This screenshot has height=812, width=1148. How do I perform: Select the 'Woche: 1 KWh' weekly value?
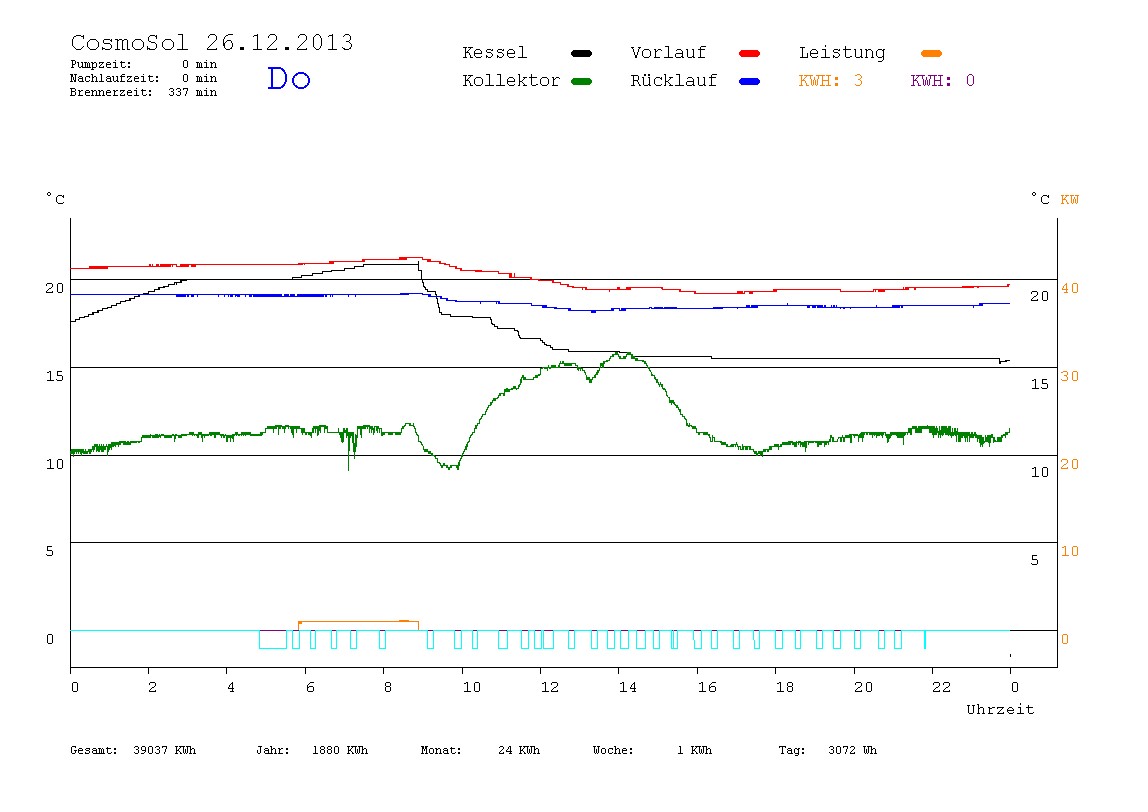[652, 750]
